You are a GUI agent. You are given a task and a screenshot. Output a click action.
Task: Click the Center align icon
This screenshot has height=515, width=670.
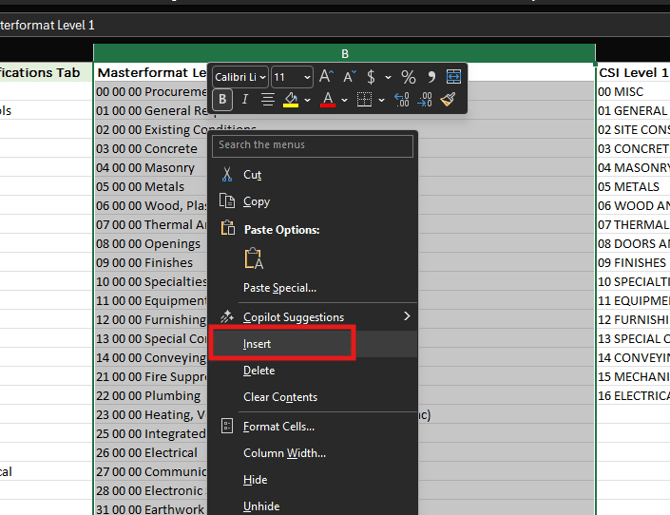pos(268,100)
